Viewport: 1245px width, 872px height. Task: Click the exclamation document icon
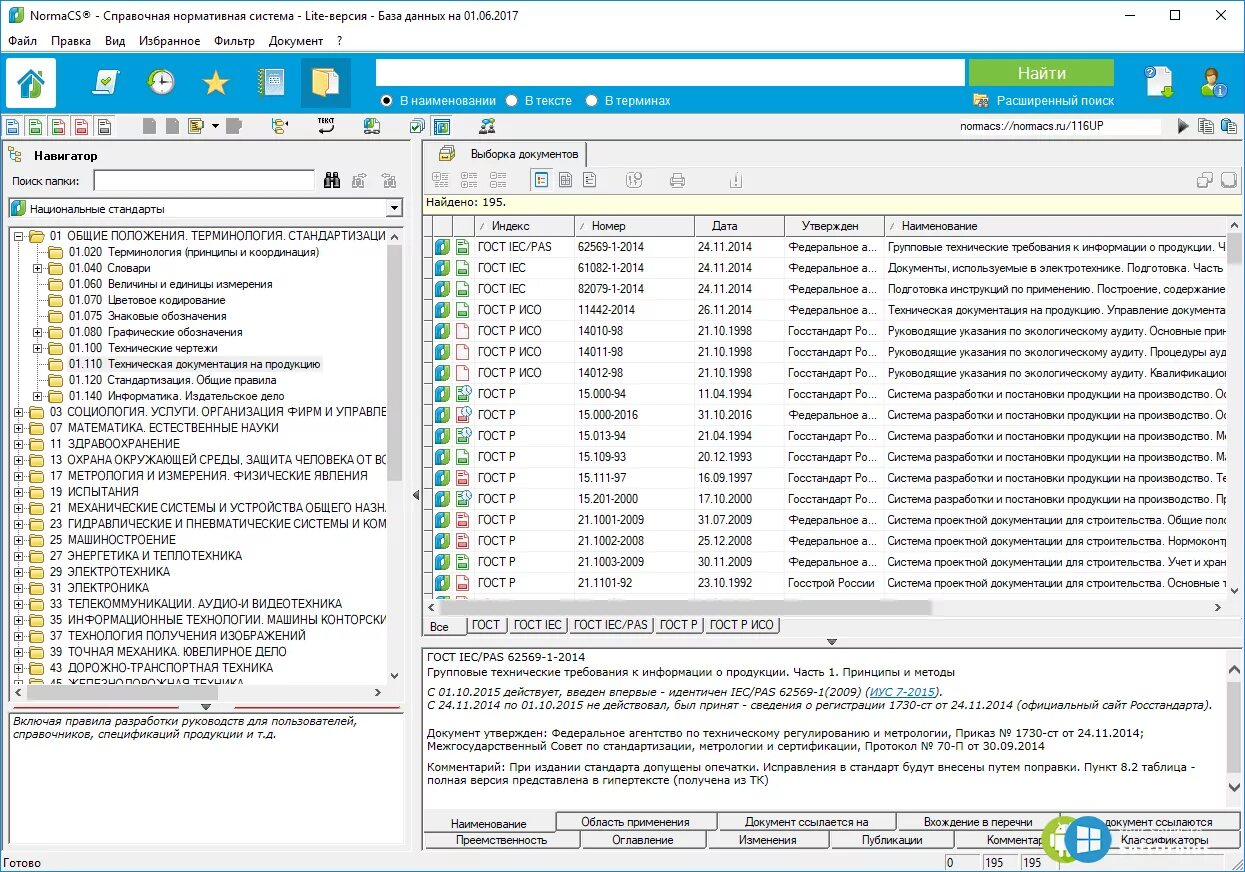tap(735, 180)
